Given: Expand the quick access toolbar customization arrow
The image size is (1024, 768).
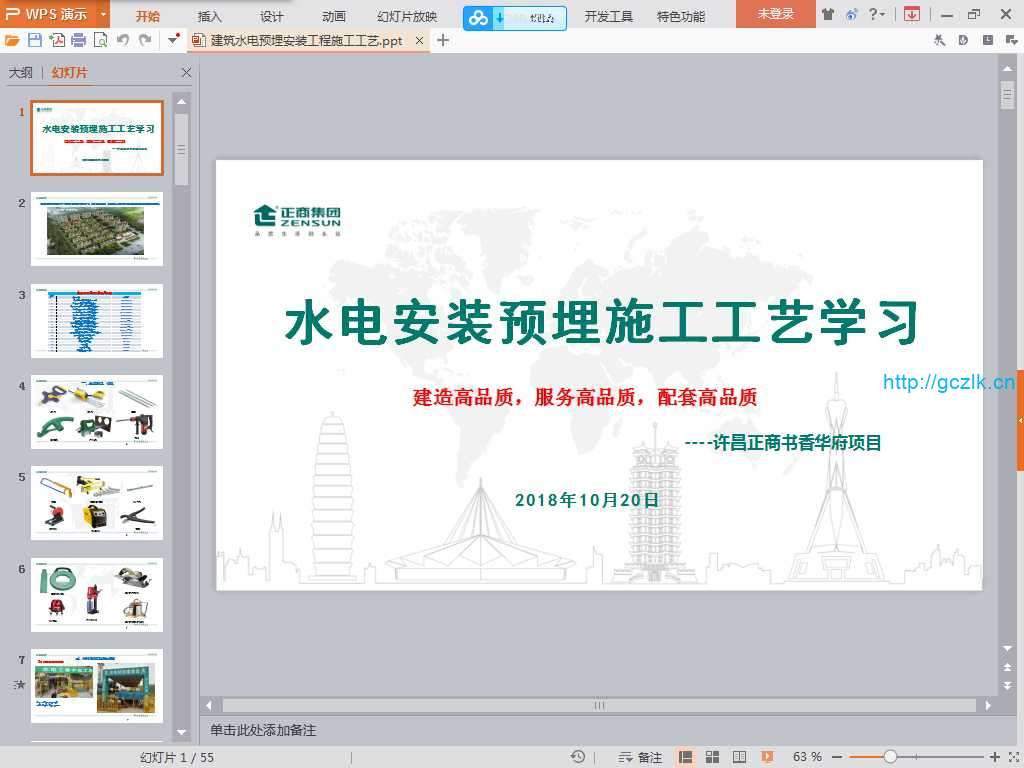Looking at the screenshot, I should (x=173, y=40).
